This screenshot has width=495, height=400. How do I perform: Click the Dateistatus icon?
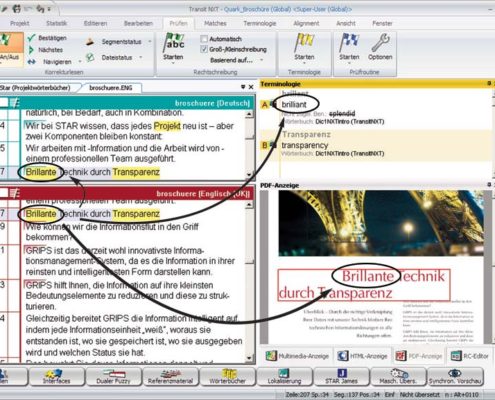90,57
